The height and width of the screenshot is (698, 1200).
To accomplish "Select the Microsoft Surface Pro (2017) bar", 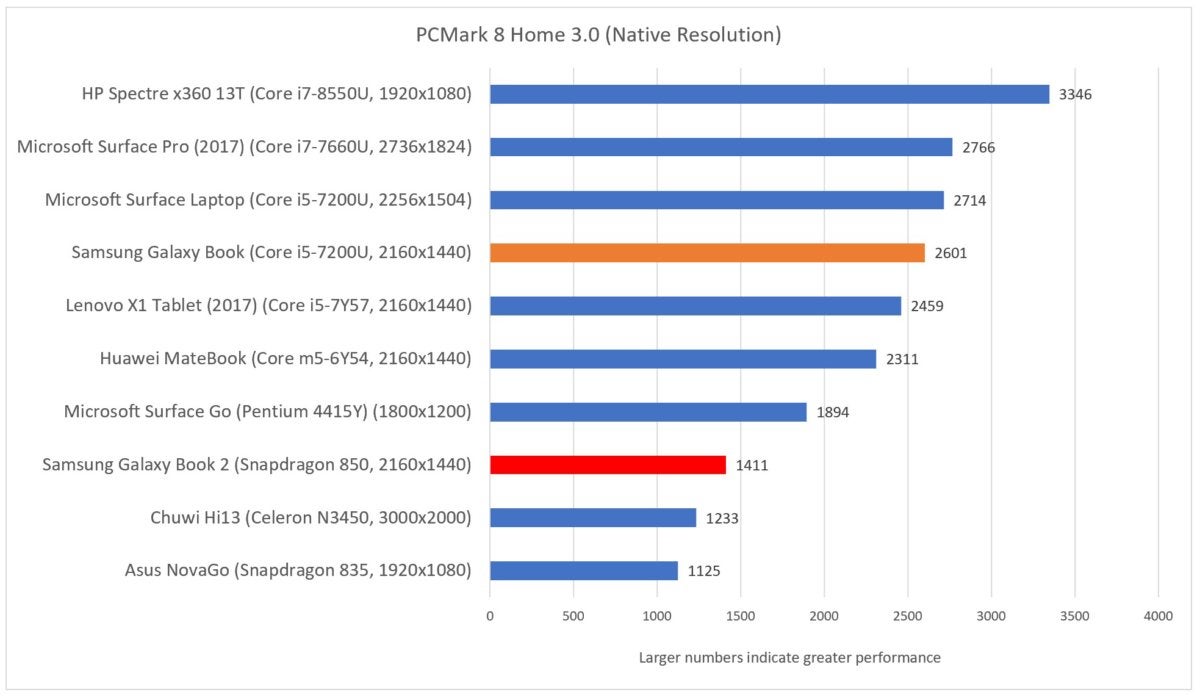I will pos(721,147).
